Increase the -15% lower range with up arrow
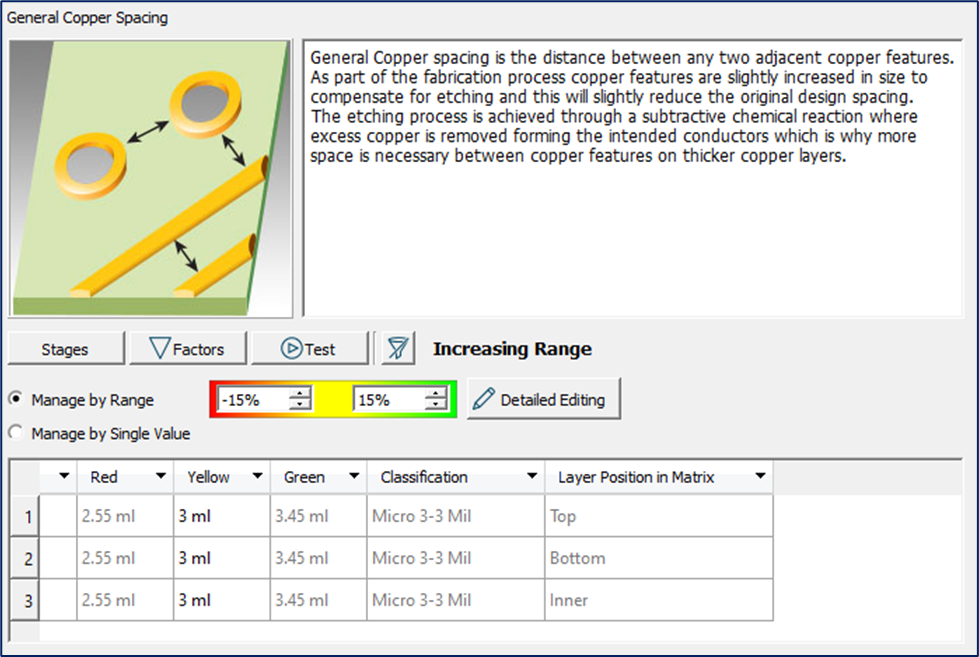The image size is (979, 657). pos(300,394)
